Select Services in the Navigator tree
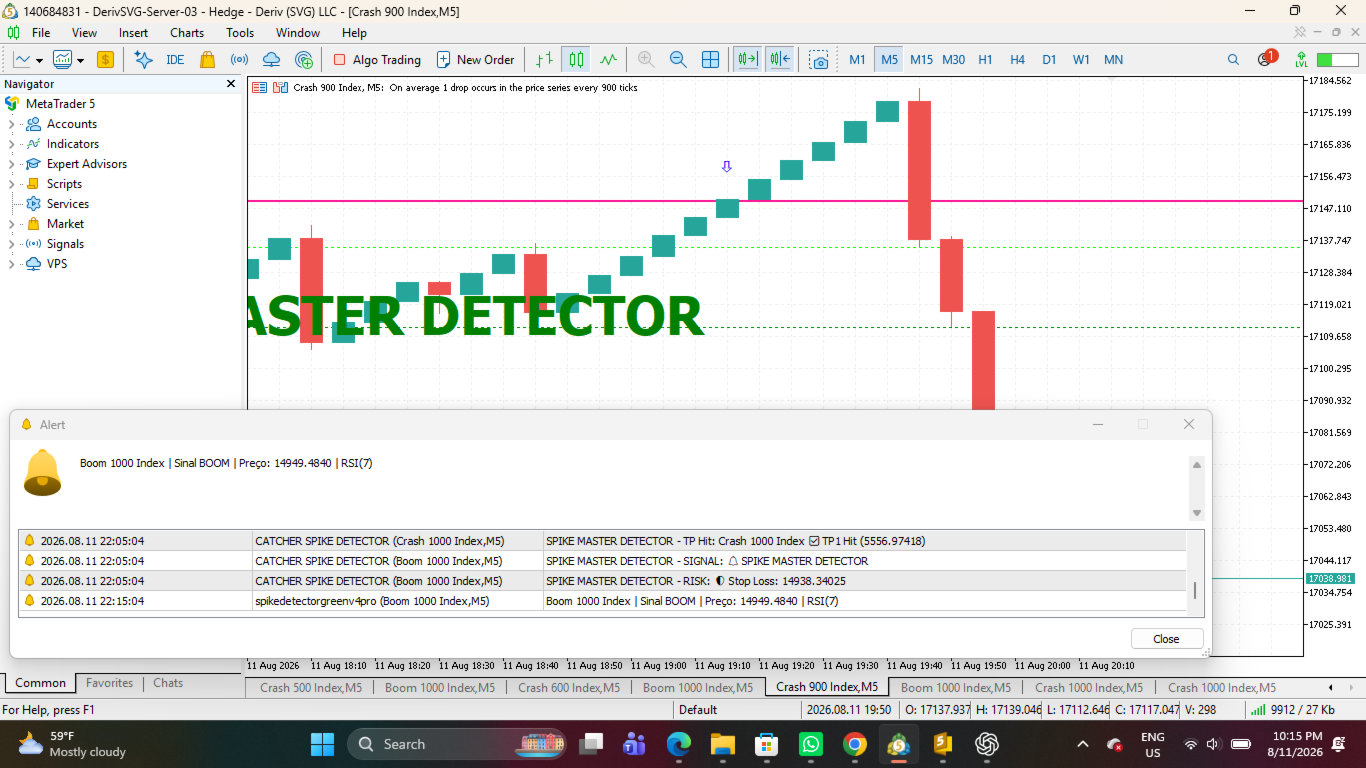The image size is (1366, 768). [x=67, y=204]
